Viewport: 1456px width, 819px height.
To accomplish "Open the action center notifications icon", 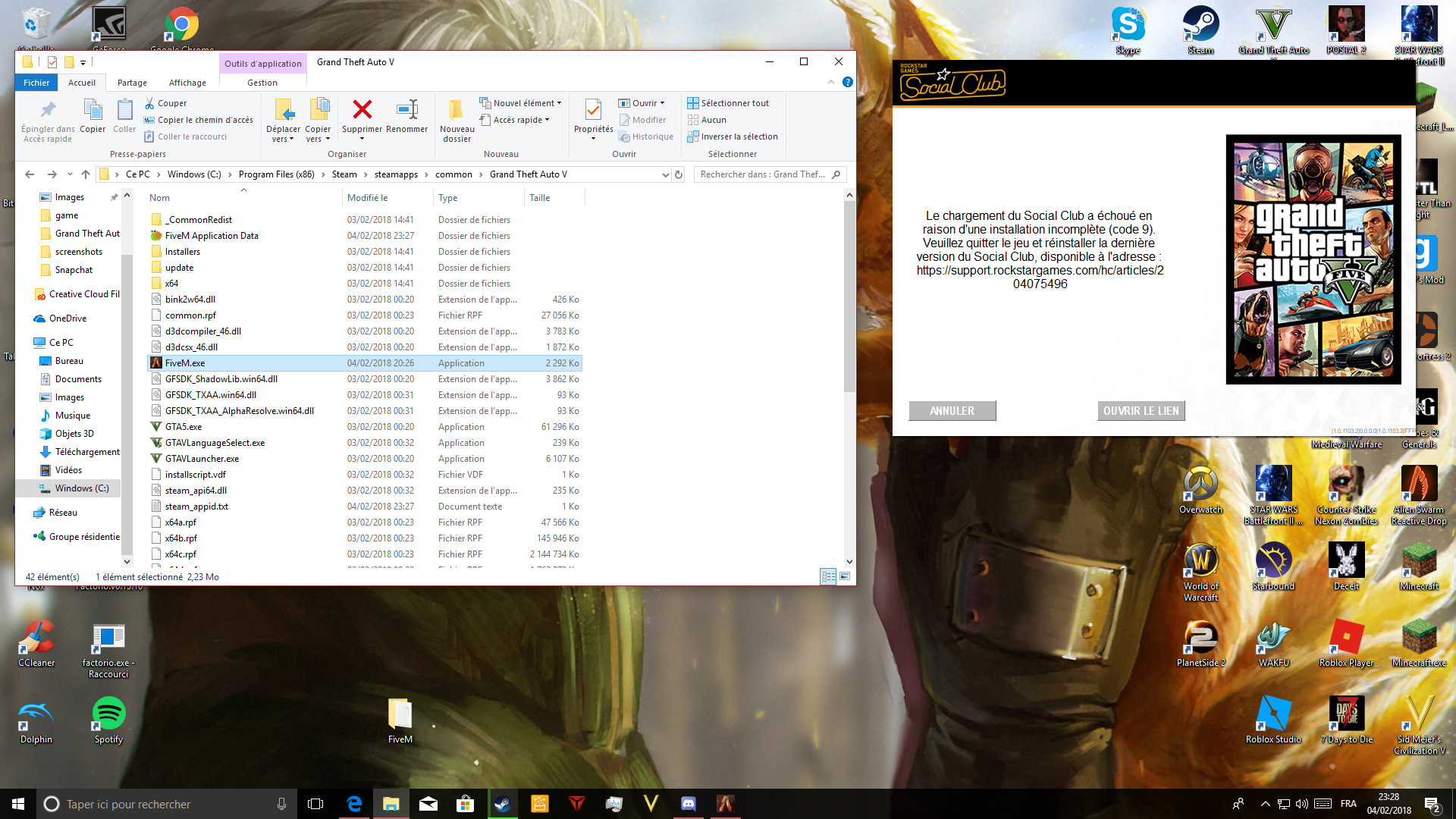I will pyautogui.click(x=1432, y=804).
